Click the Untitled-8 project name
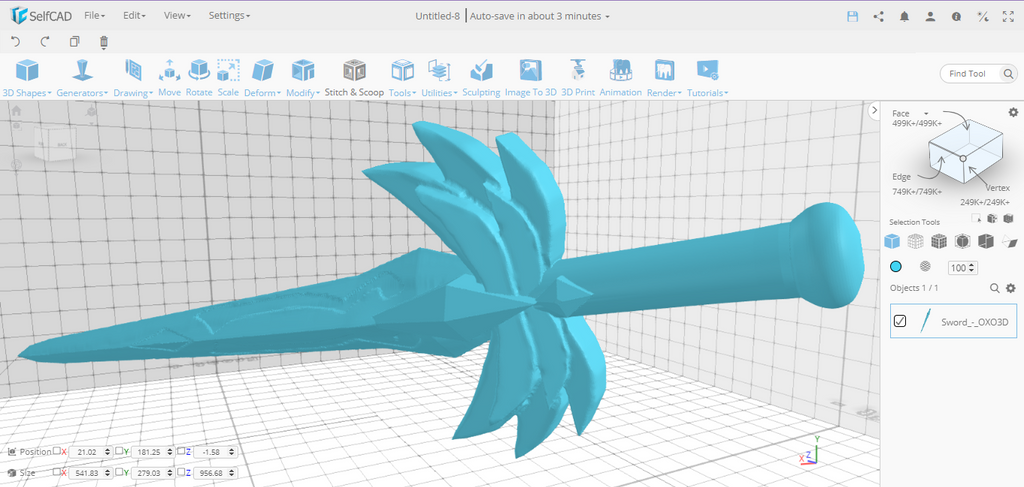 point(438,16)
